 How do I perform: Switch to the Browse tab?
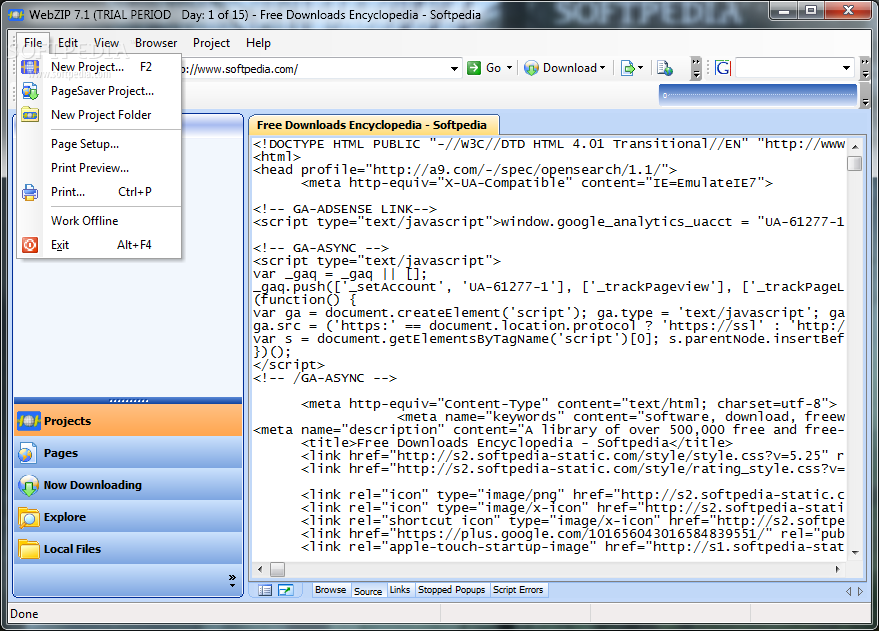[330, 590]
